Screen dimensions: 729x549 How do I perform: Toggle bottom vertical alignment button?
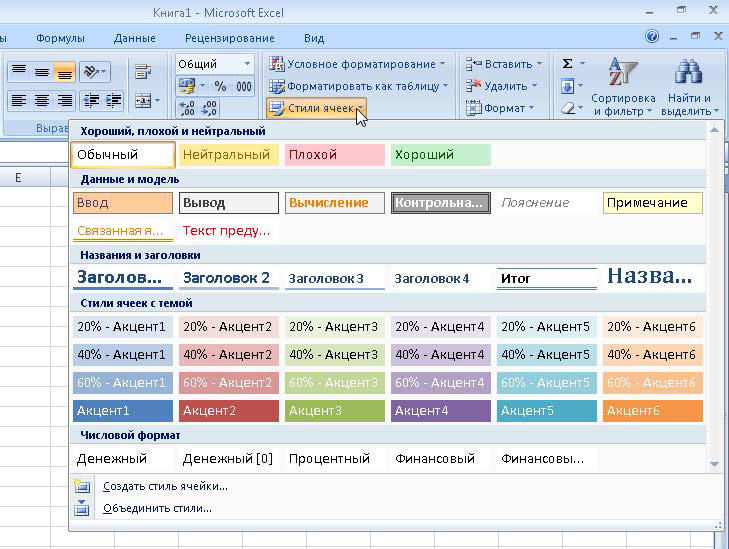point(65,72)
